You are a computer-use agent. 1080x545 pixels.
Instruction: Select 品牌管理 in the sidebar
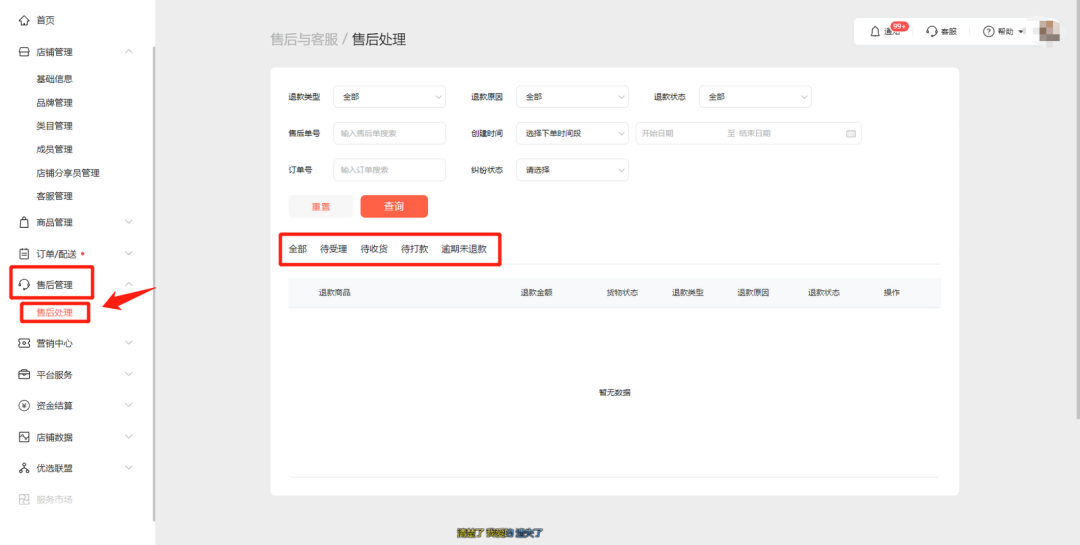[54, 102]
